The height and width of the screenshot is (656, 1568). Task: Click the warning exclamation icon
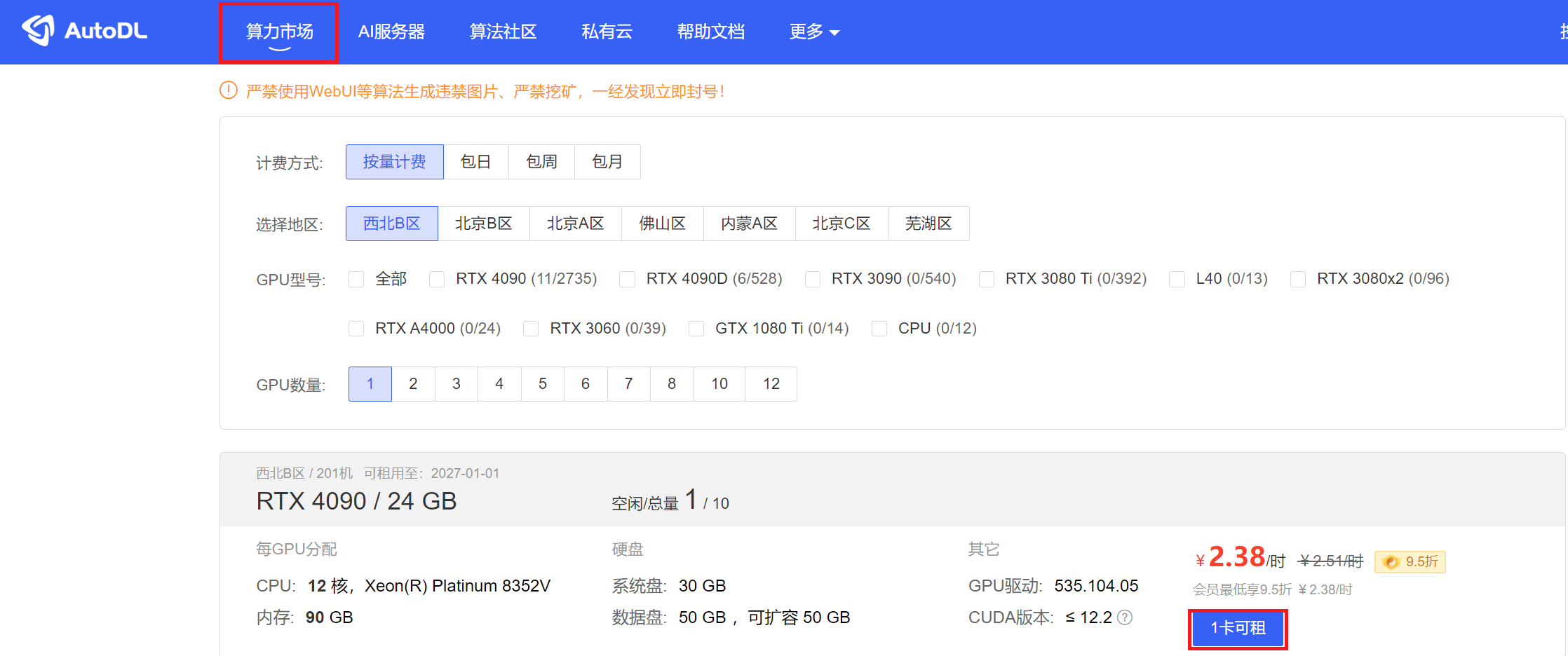tap(229, 90)
